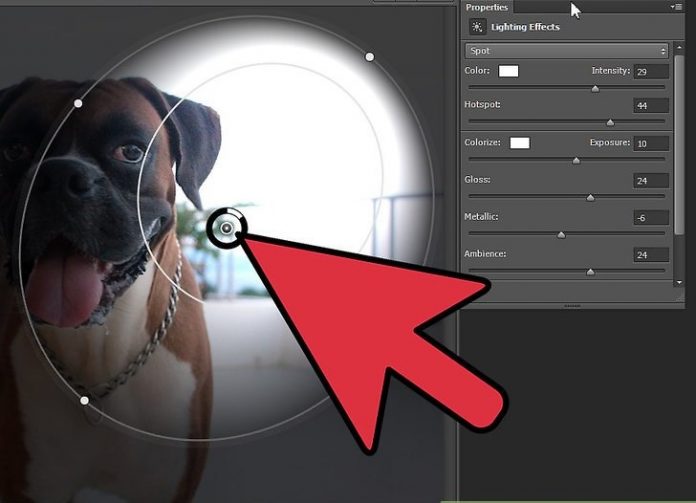Click the Metallic value field

coord(651,218)
